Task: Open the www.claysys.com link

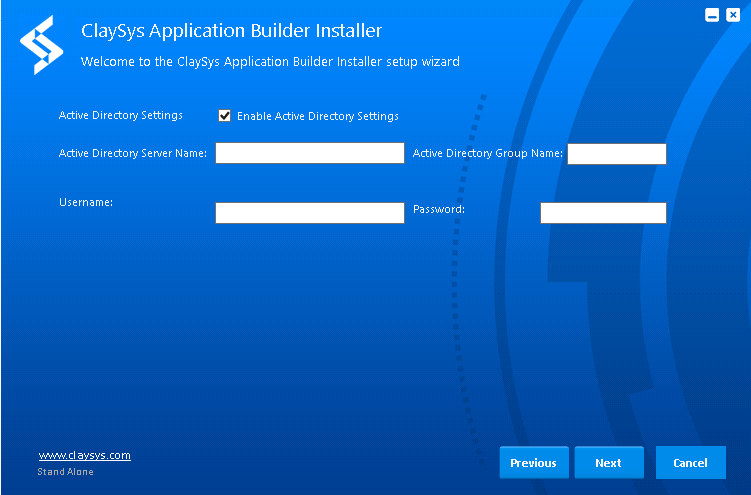Action: click(84, 455)
